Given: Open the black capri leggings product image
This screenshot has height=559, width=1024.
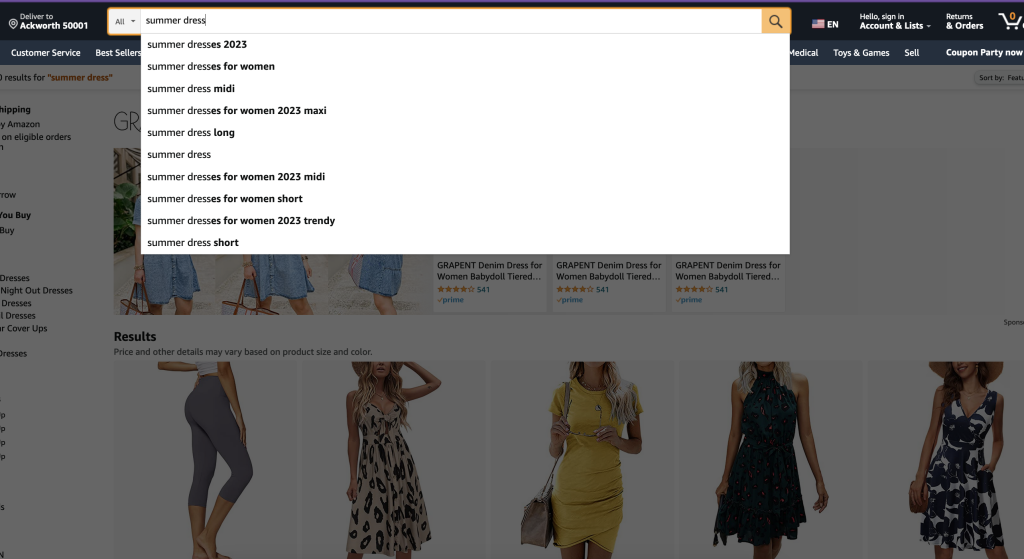Looking at the screenshot, I should 204,460.
